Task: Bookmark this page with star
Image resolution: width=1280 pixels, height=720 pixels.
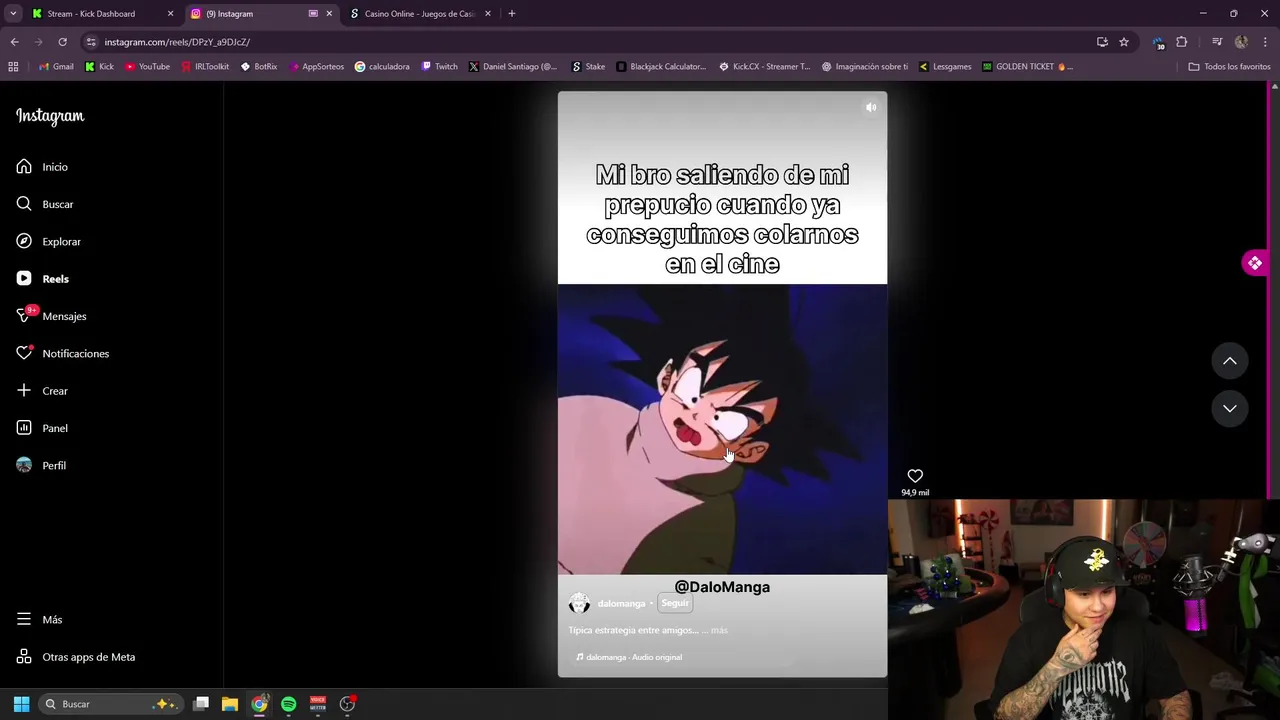Action: [x=1124, y=42]
